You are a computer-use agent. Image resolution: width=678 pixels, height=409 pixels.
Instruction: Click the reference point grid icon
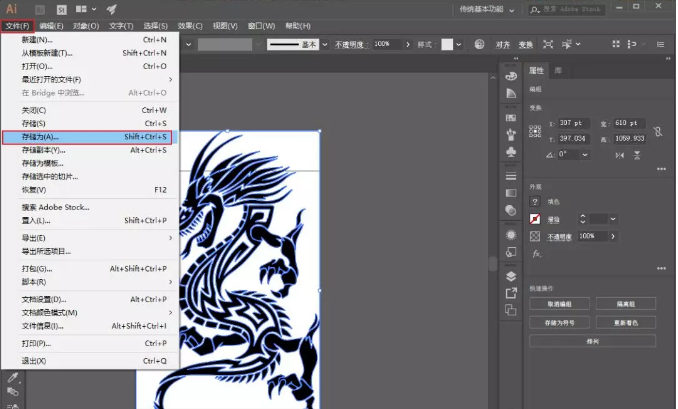click(x=535, y=131)
